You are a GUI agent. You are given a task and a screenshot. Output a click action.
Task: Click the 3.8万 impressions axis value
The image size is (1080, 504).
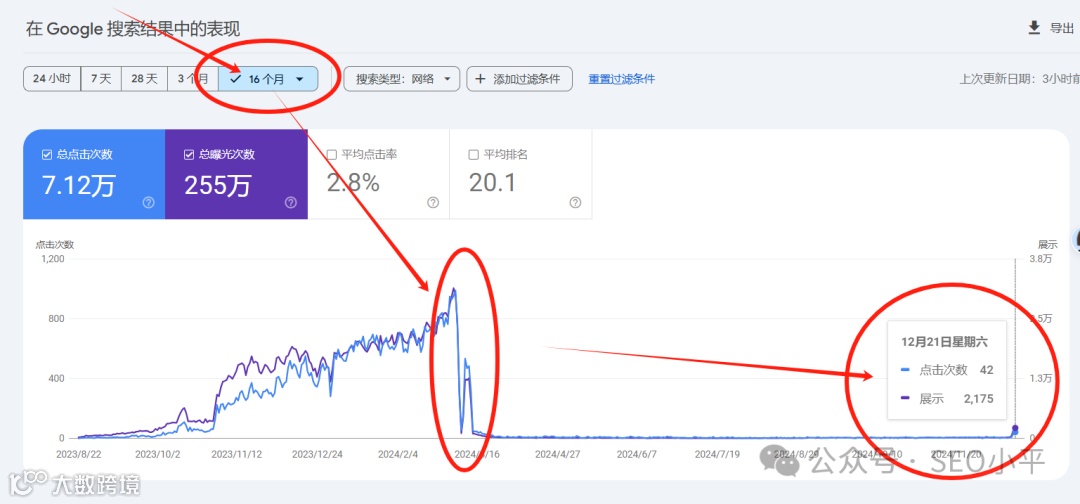(x=1040, y=259)
